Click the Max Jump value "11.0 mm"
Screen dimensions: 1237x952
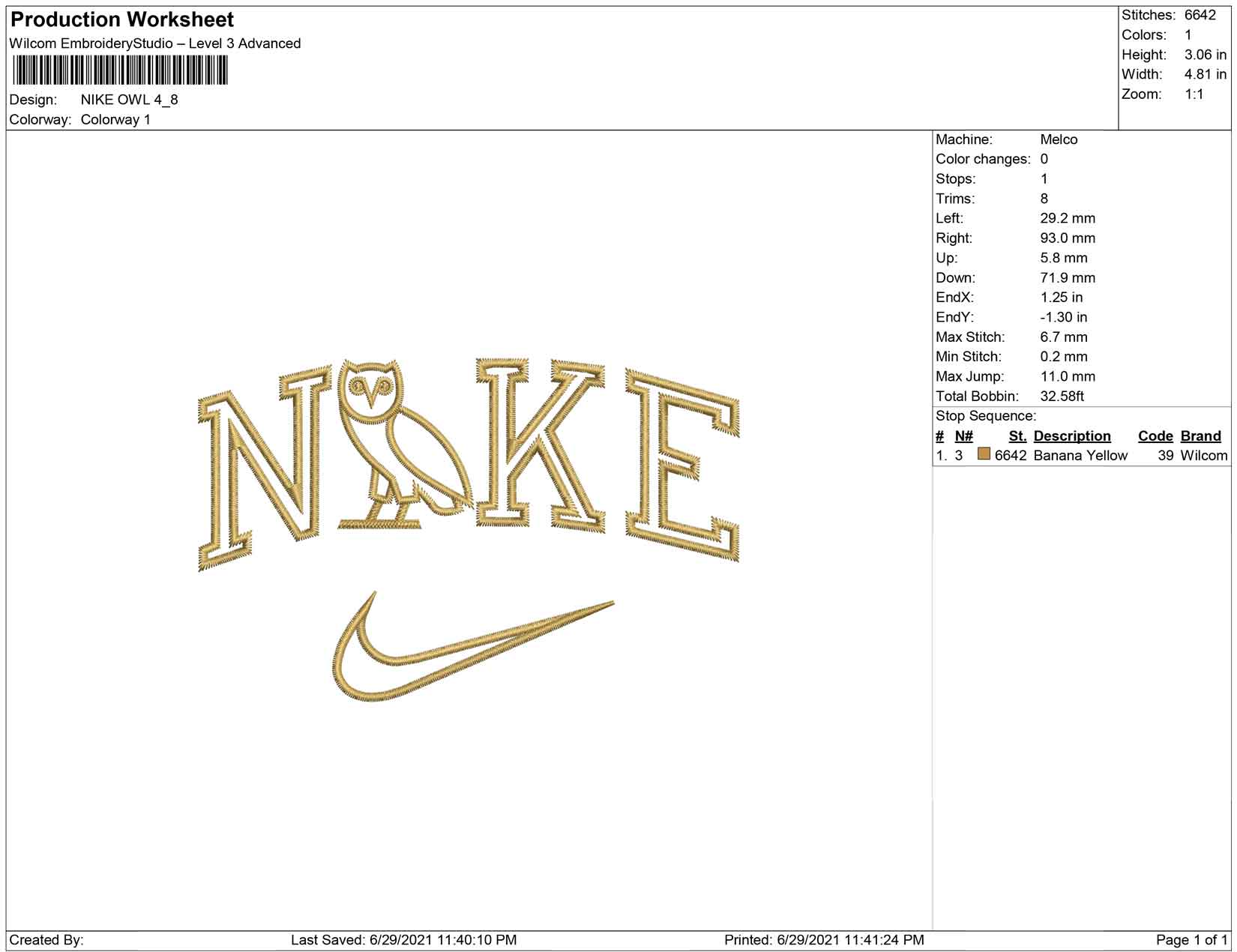pyautogui.click(x=1068, y=376)
